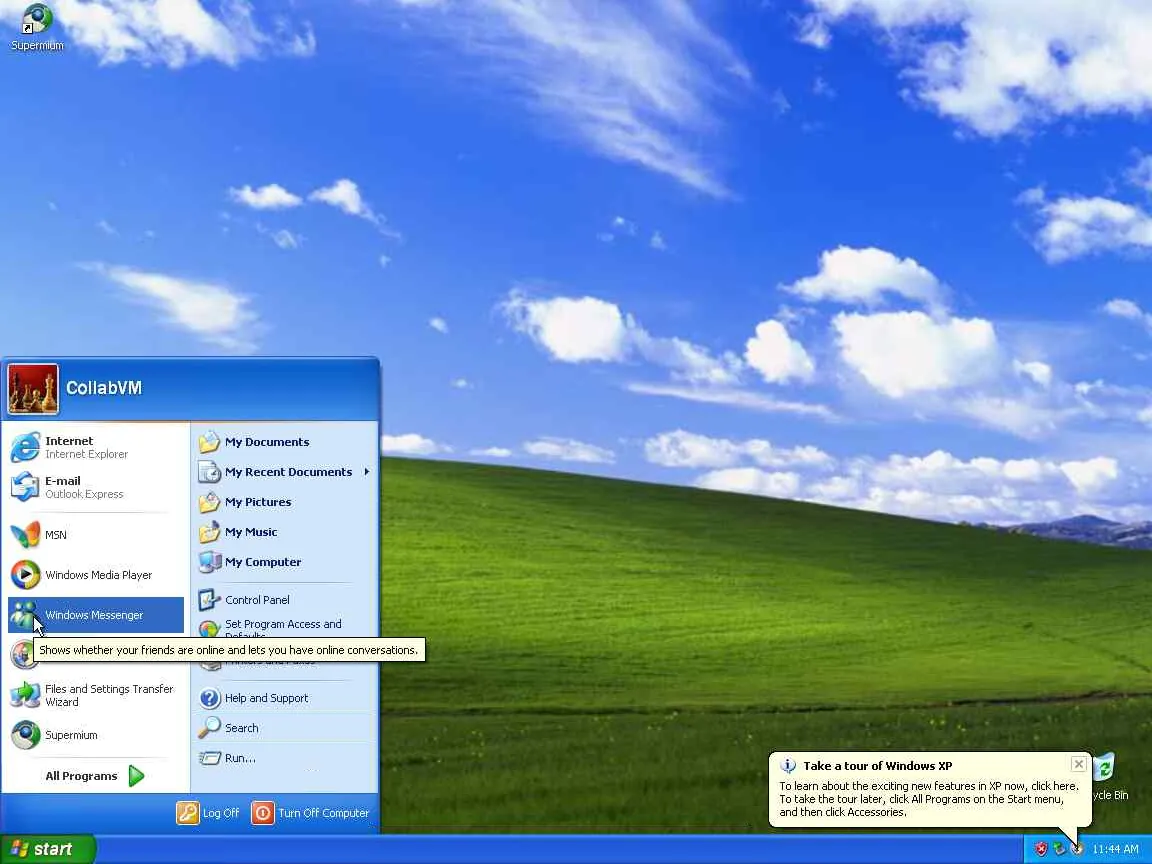Click Safely Remove Hardware tray icon

pyautogui.click(x=1059, y=849)
